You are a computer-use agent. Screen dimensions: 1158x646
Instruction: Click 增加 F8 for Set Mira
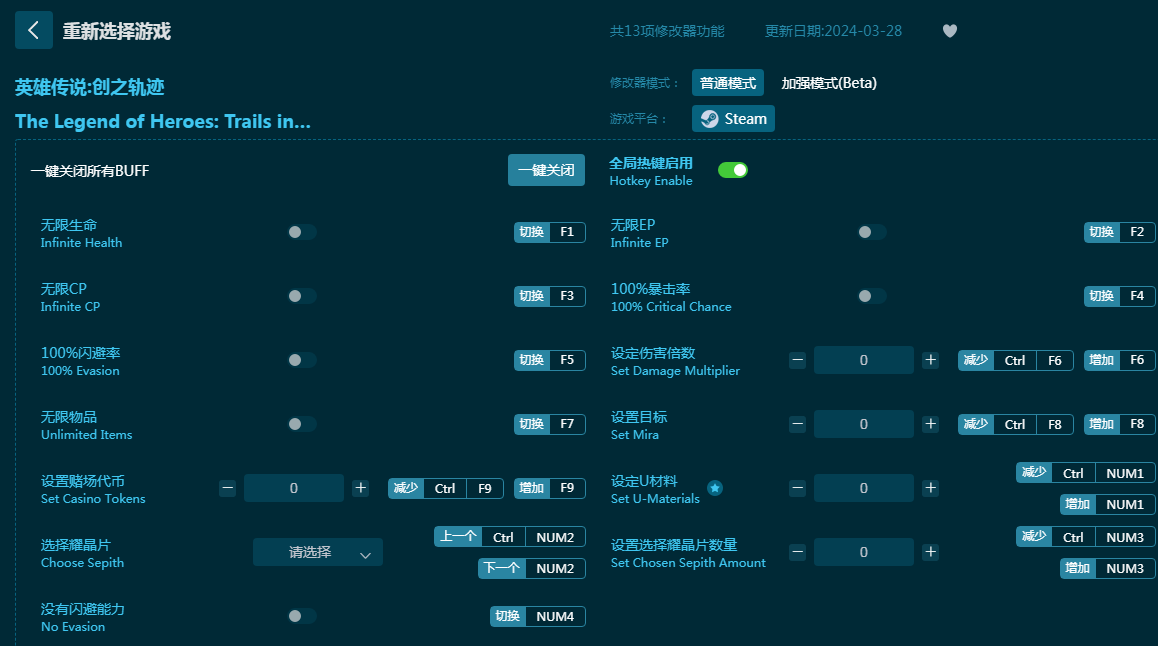[1120, 425]
